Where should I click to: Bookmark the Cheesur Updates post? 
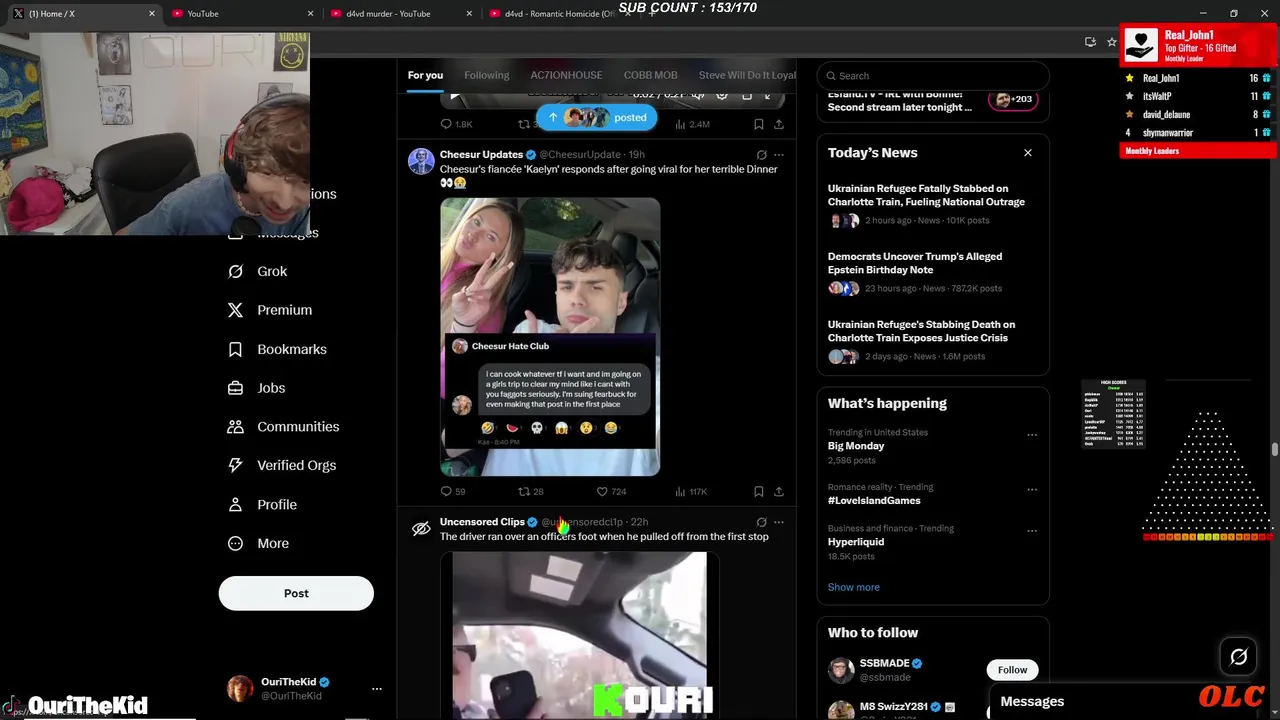759,491
